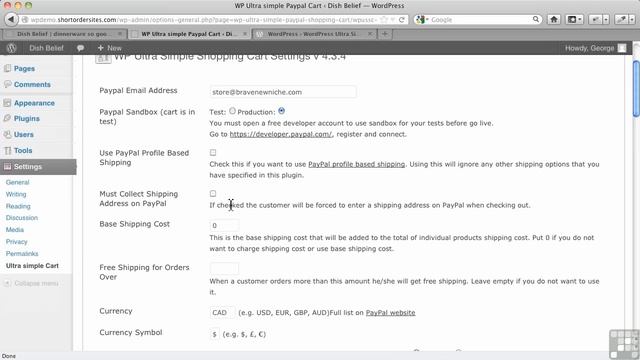Click the Pages icon in the sidebar

click(7, 69)
